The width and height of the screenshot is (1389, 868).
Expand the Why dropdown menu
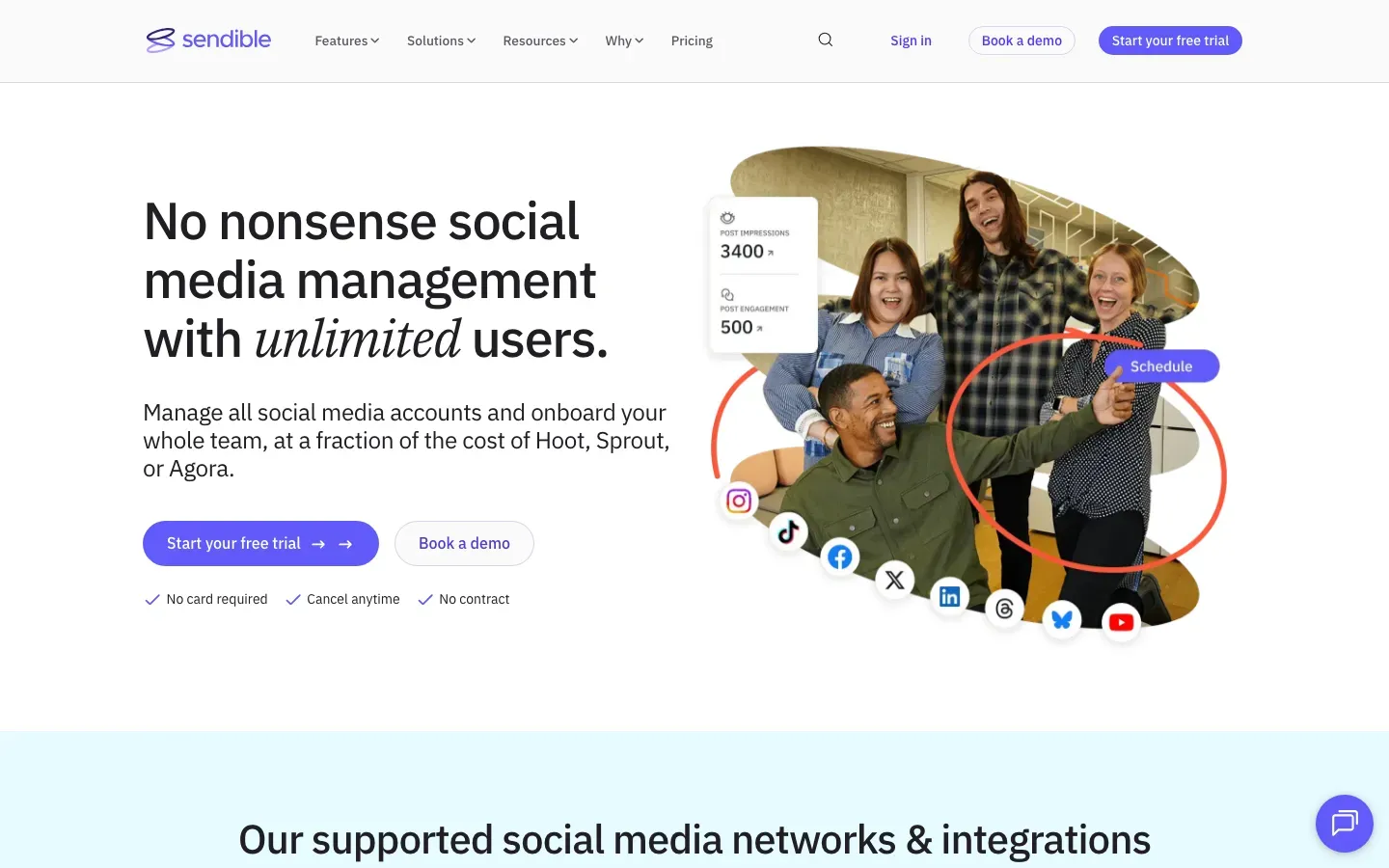coord(624,41)
